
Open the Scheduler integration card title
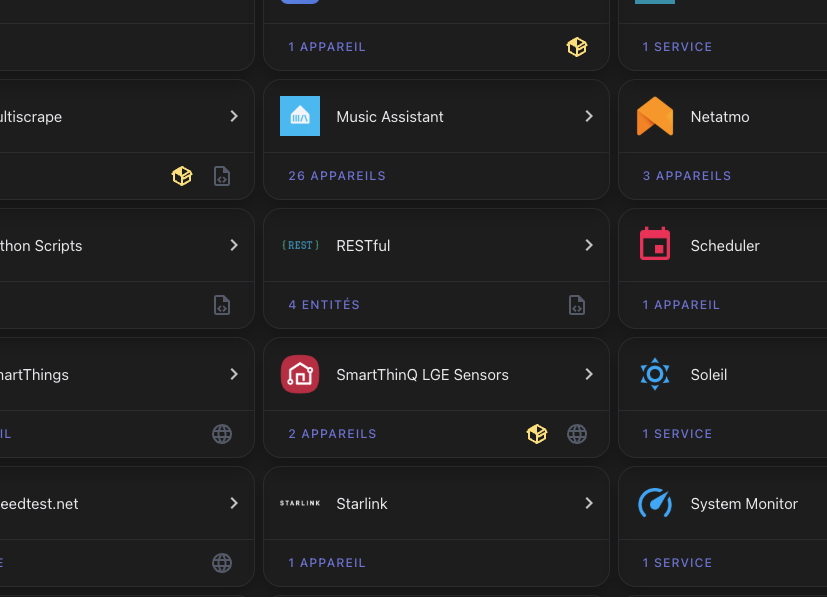click(x=725, y=246)
